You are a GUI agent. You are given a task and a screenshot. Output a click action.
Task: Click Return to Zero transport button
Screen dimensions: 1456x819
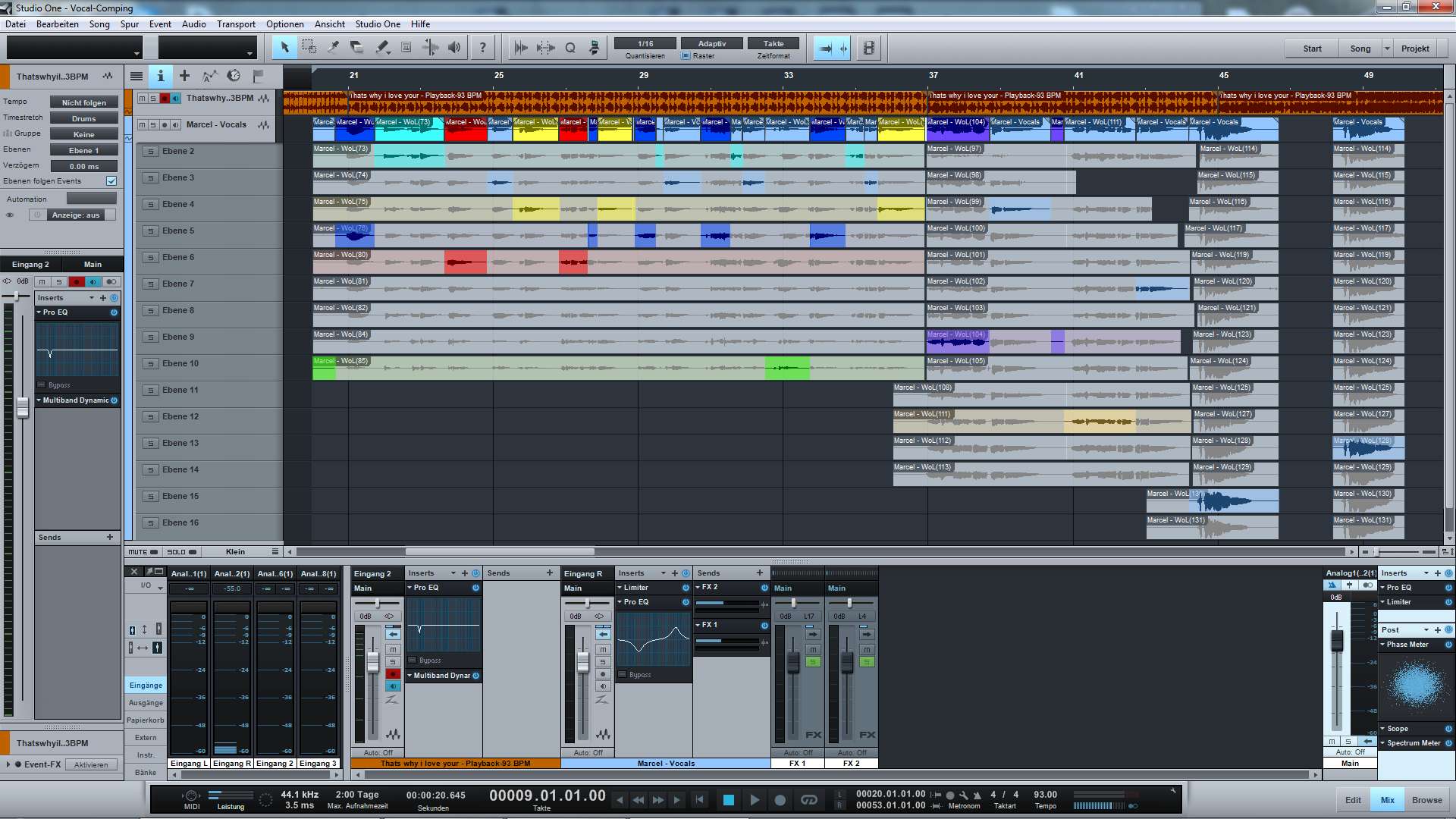[x=699, y=799]
